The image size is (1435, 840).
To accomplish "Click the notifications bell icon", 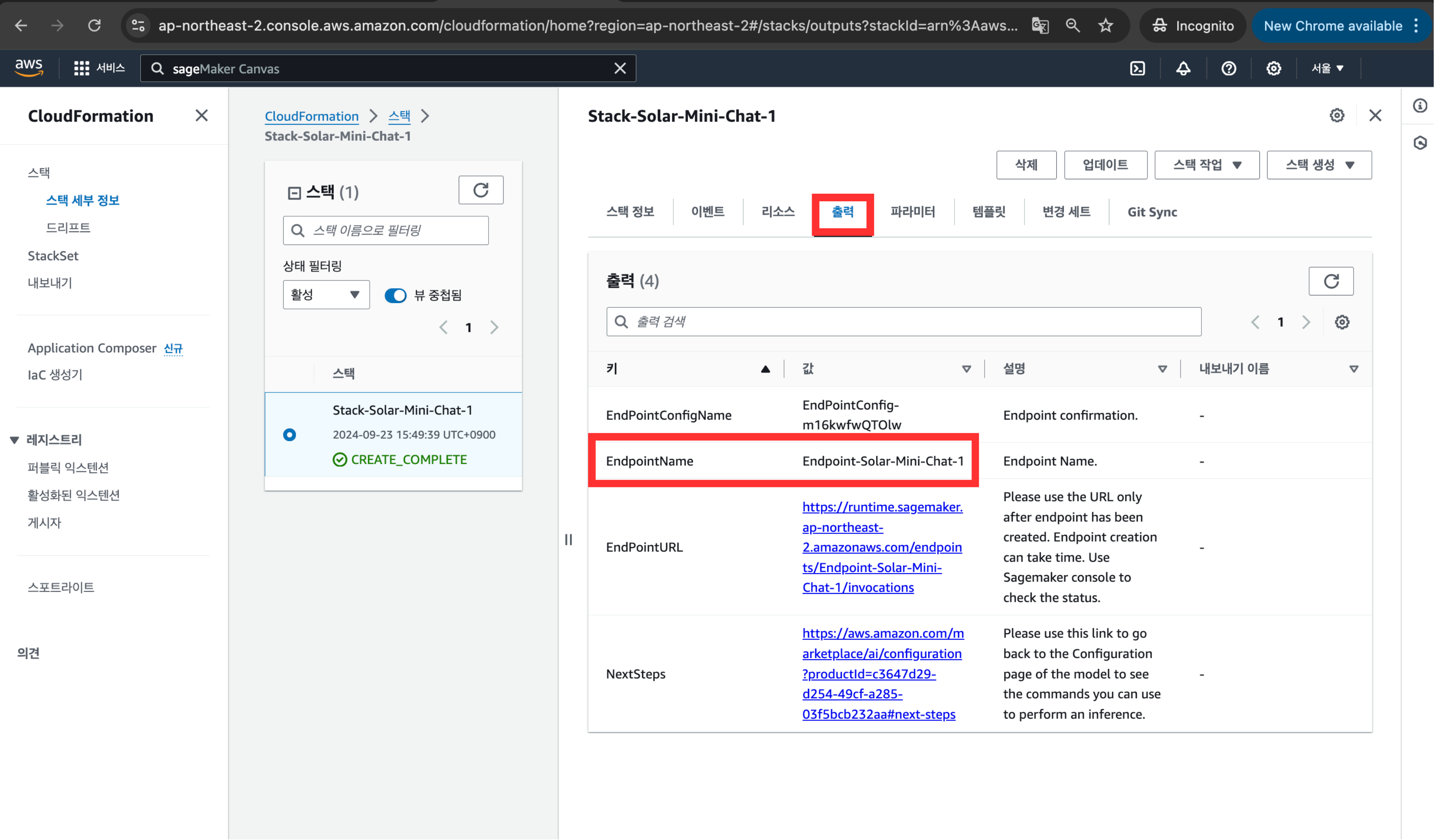I will [1183, 69].
